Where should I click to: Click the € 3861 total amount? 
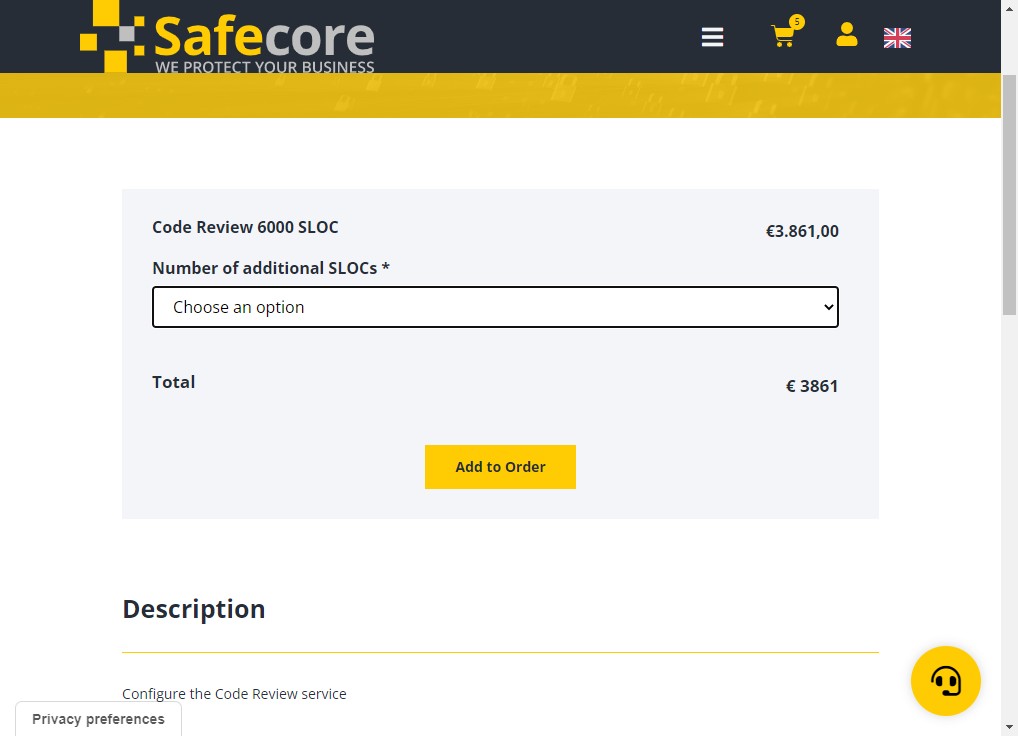(812, 386)
